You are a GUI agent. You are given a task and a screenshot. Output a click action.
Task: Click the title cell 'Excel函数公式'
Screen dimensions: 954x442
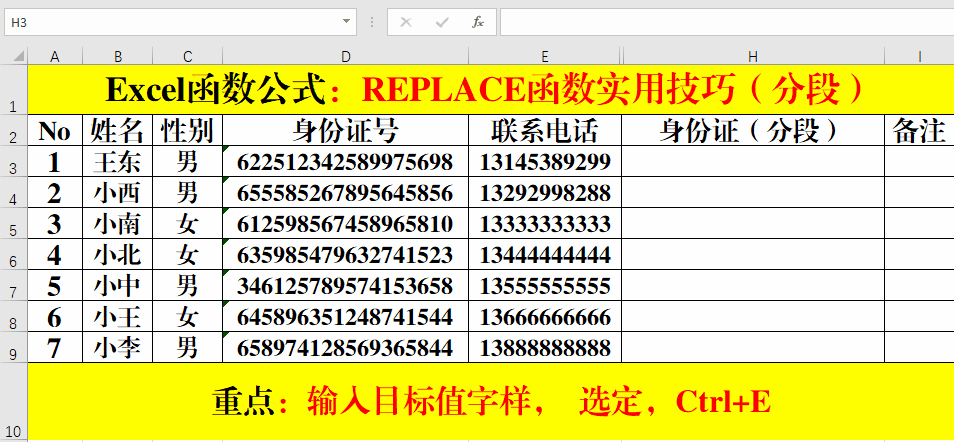(x=490, y=89)
